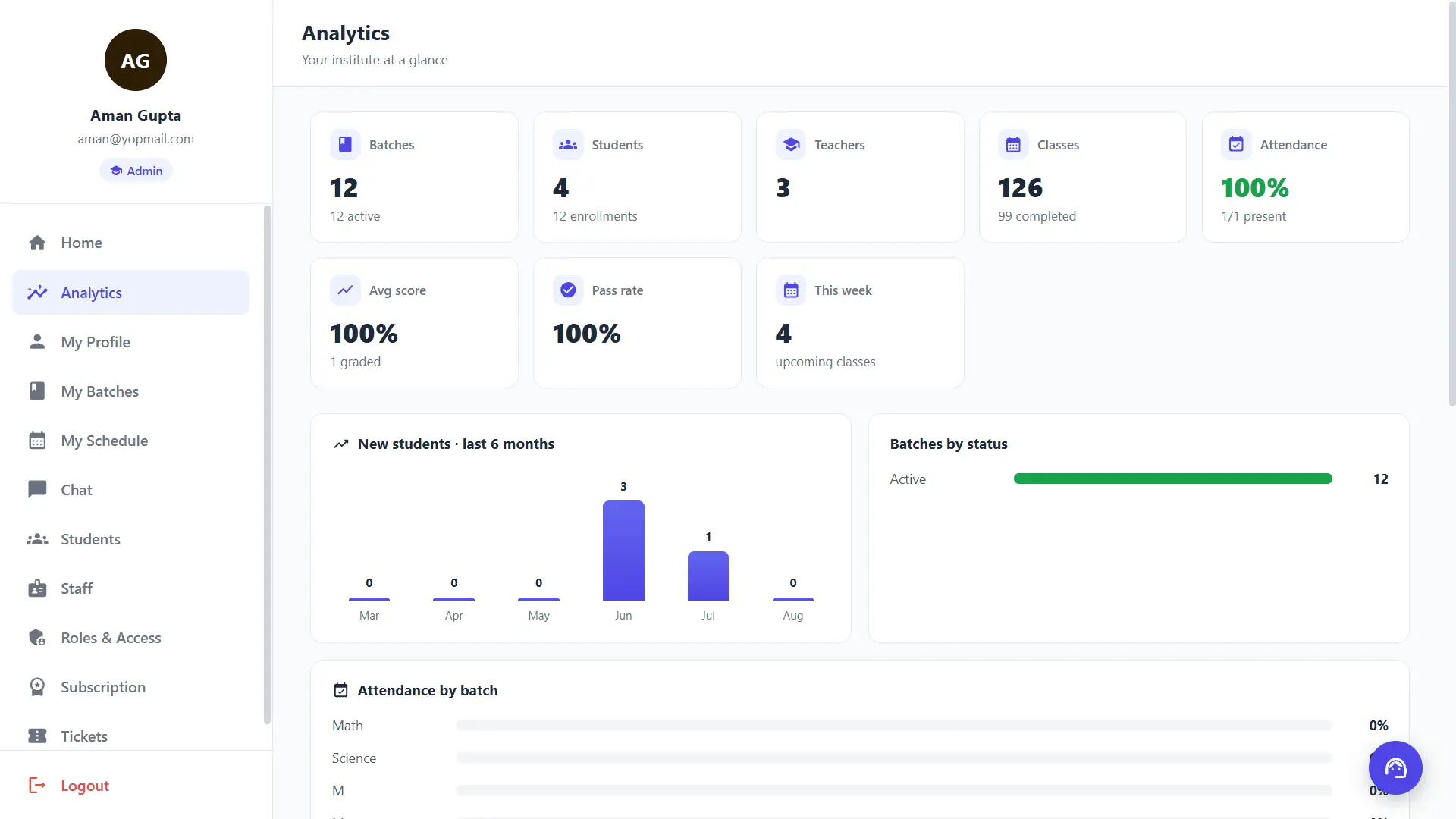
Task: Click the Attendance checkmark calendar icon
Action: (x=1236, y=144)
